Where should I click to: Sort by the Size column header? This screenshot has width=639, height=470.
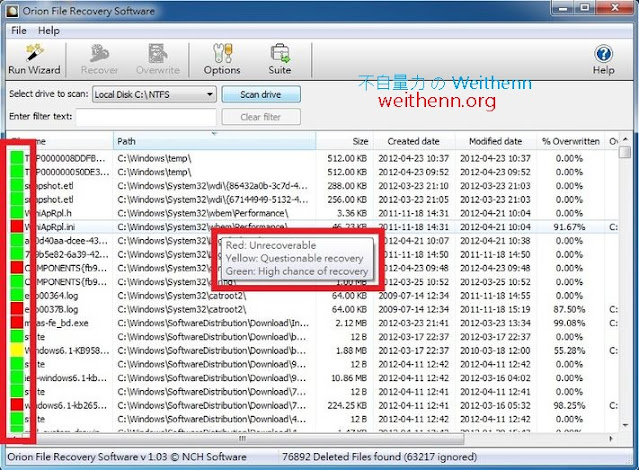click(345, 141)
